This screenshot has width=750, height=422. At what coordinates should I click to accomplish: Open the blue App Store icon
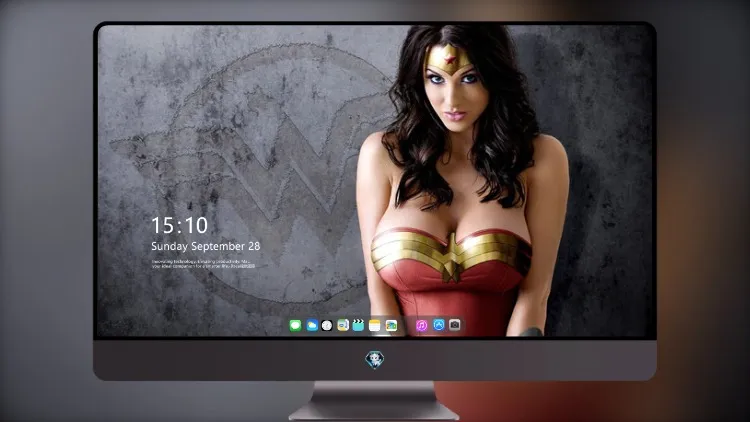(439, 325)
